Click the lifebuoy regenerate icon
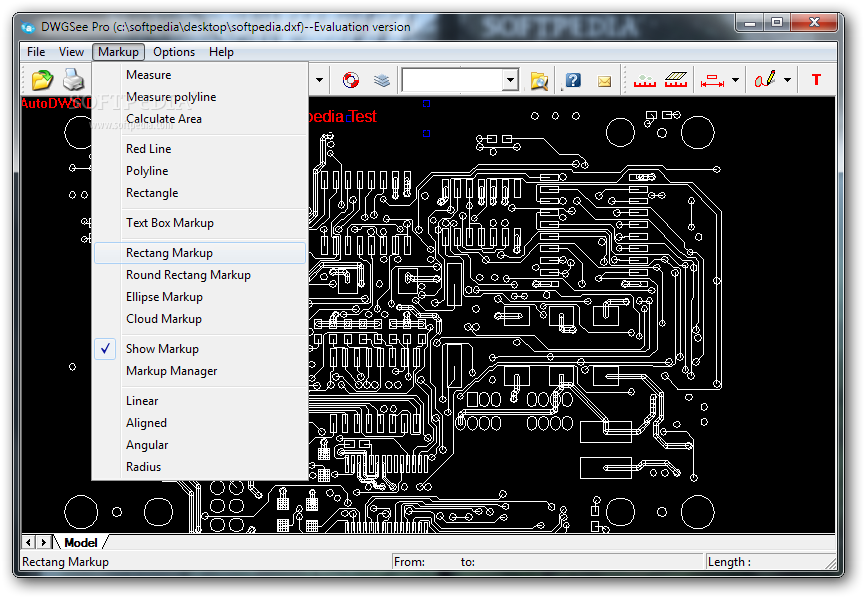Image resolution: width=865 pixels, height=598 pixels. 350,81
